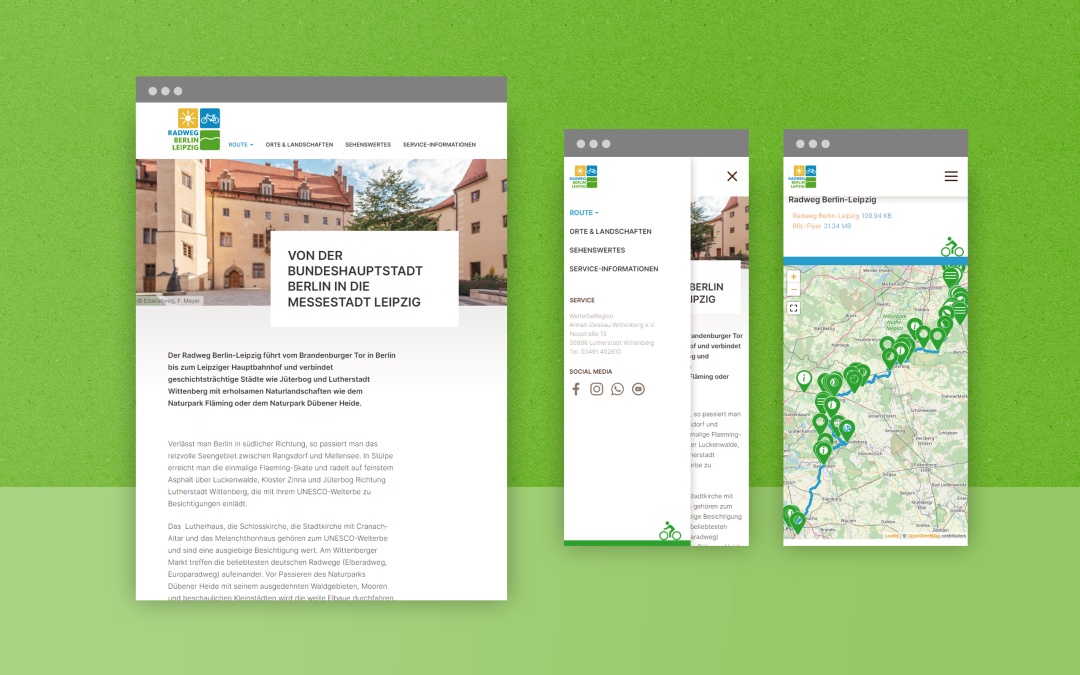Screen dimensions: 1080x675
Task: Click 'Radweg Berlin-Leipzig' heading in map window
Action: point(832,200)
